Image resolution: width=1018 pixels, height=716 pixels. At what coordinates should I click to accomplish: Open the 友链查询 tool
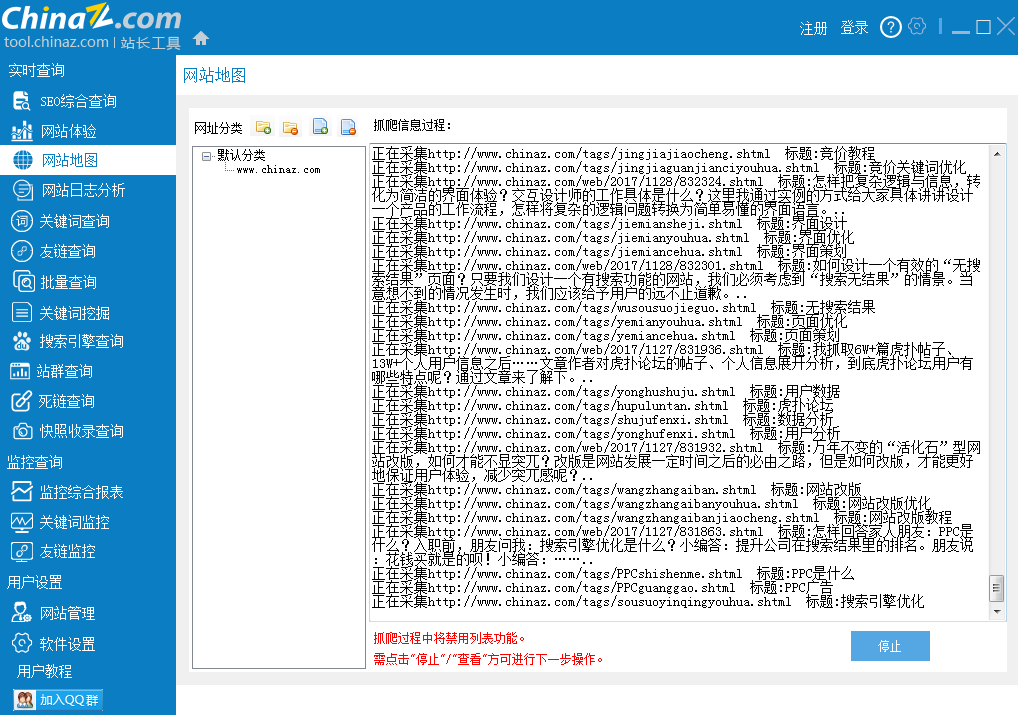54,251
